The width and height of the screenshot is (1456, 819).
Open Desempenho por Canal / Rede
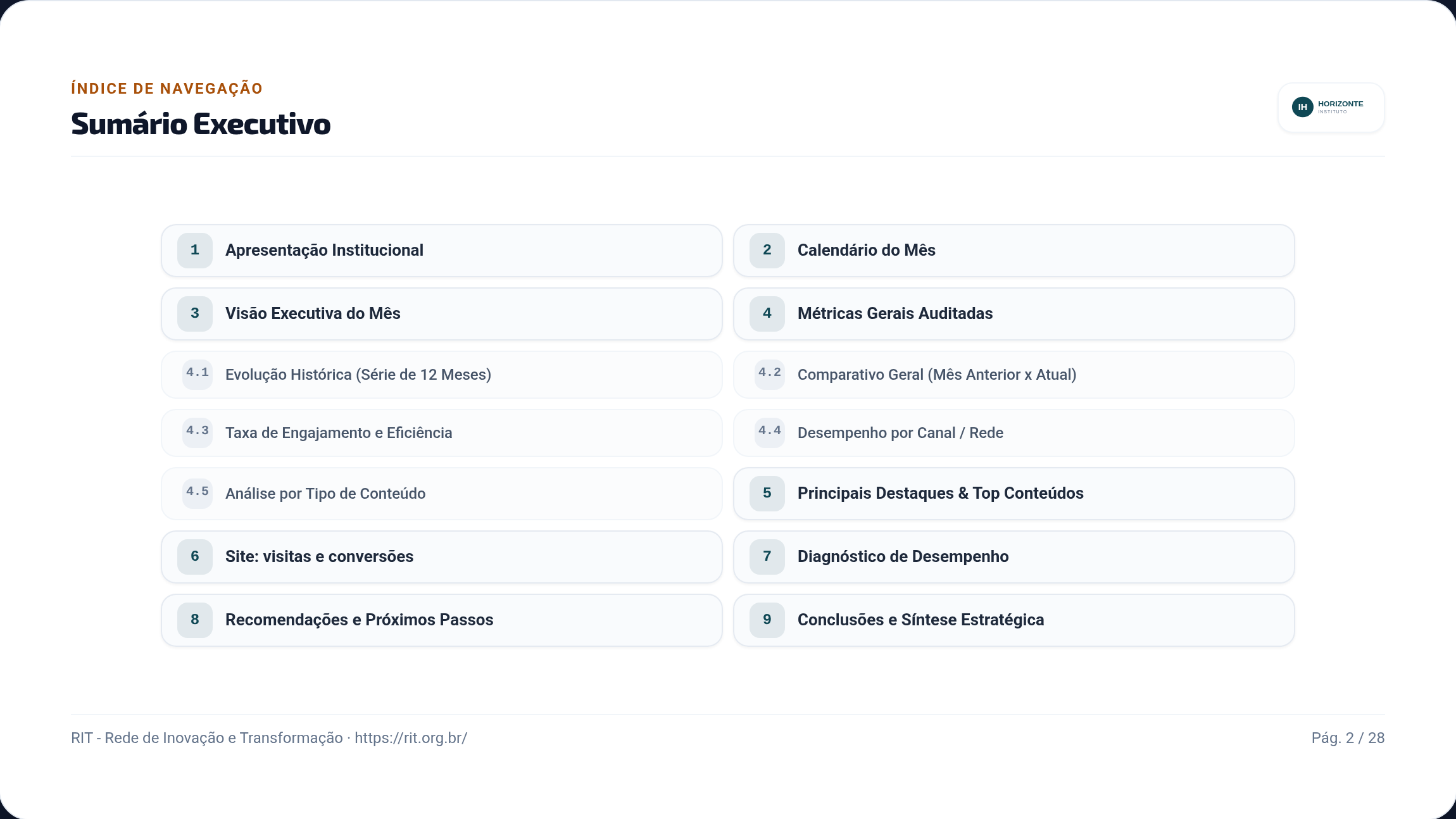(x=1014, y=433)
